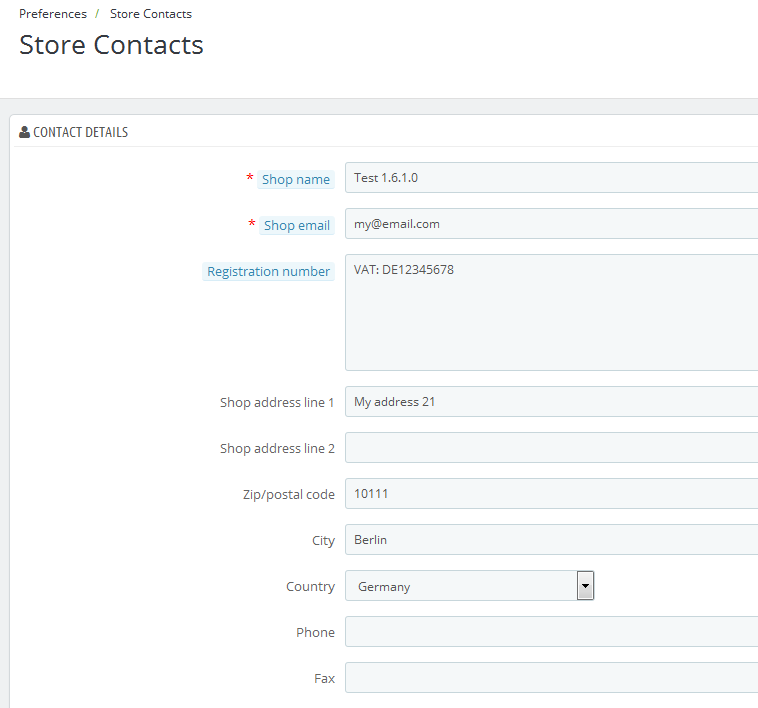758x708 pixels.
Task: Click the empty Shop address line 2 field
Action: tap(552, 448)
